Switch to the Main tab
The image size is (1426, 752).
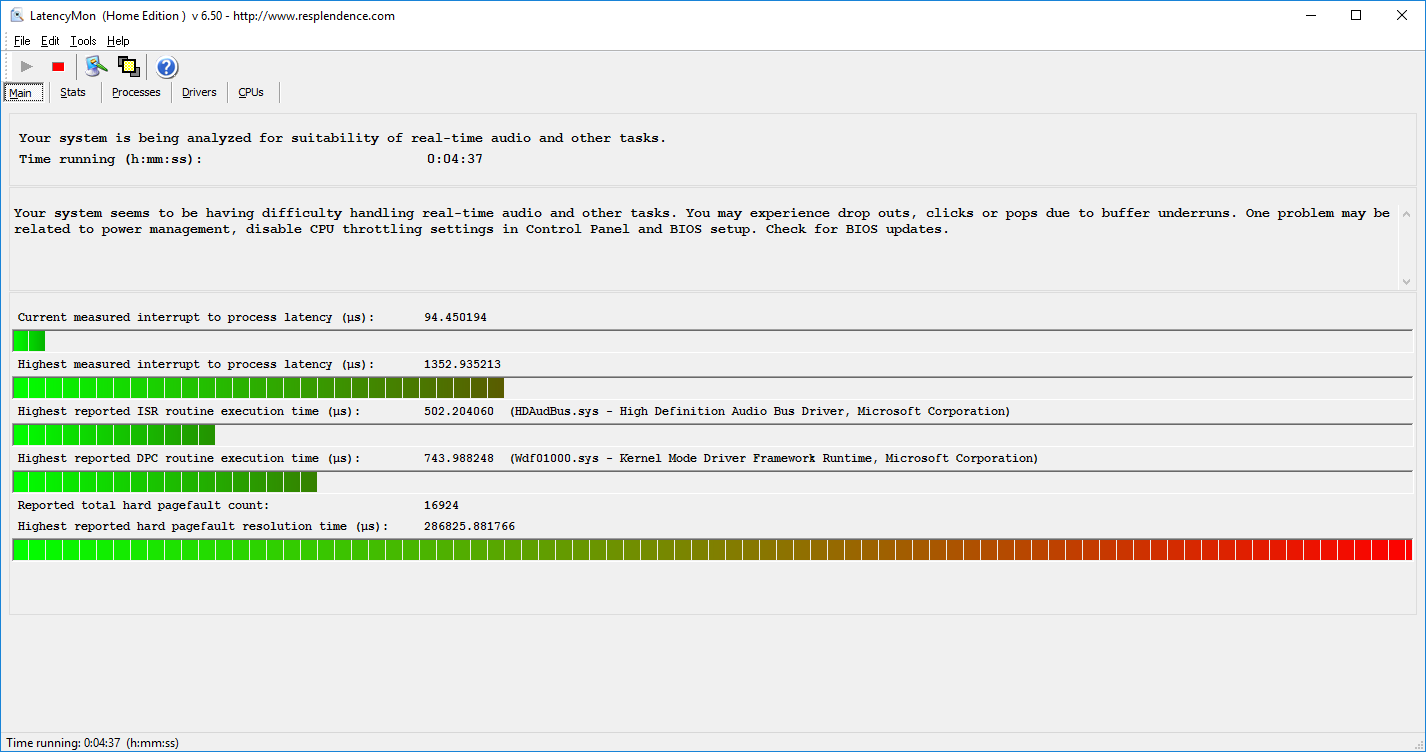pos(21,93)
